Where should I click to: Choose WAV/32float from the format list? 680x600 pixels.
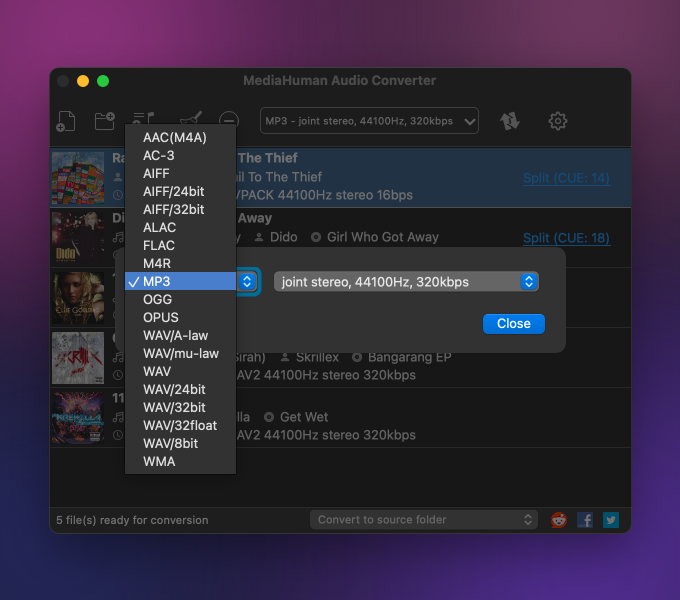(x=180, y=425)
